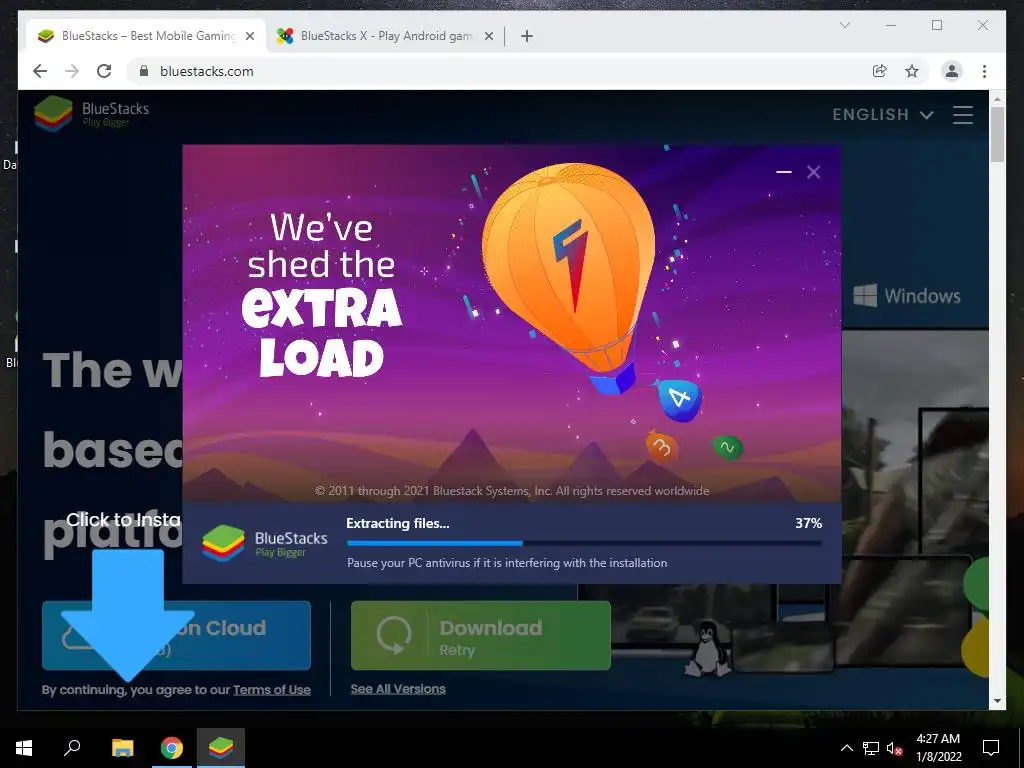This screenshot has height=768, width=1024.
Task: Click the padlock site info icon
Action: click(x=144, y=71)
